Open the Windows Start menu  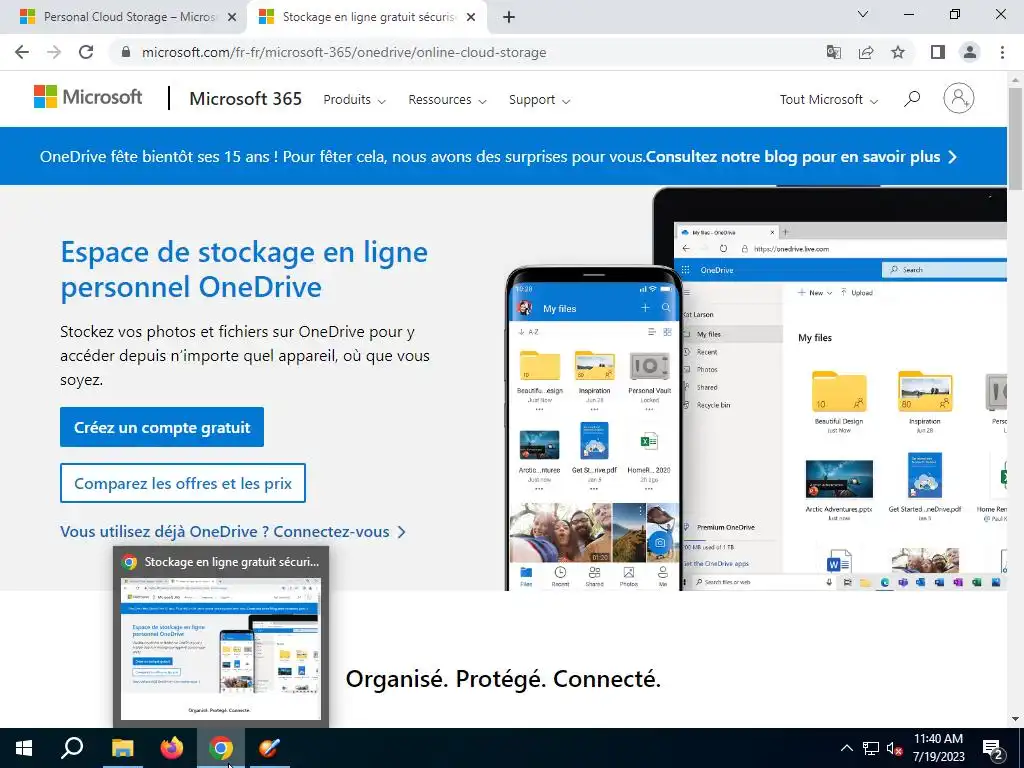pyautogui.click(x=24, y=748)
